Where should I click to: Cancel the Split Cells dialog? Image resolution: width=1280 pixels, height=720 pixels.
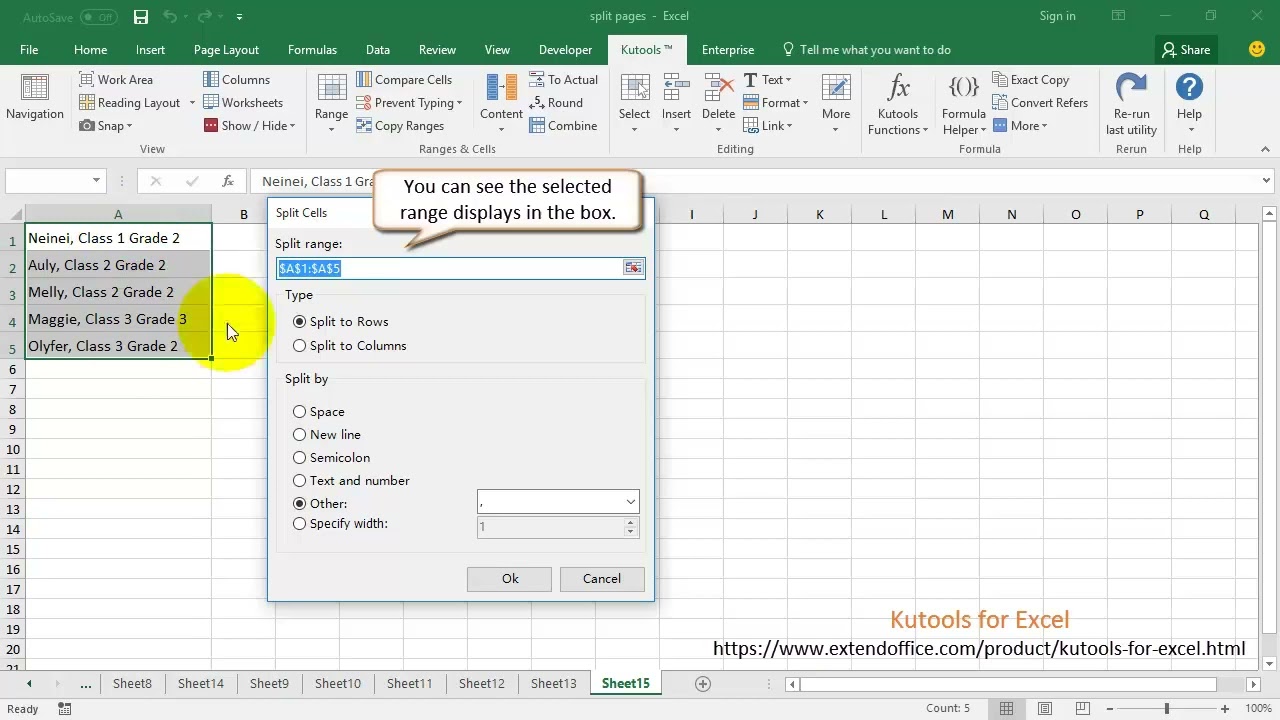pos(602,579)
